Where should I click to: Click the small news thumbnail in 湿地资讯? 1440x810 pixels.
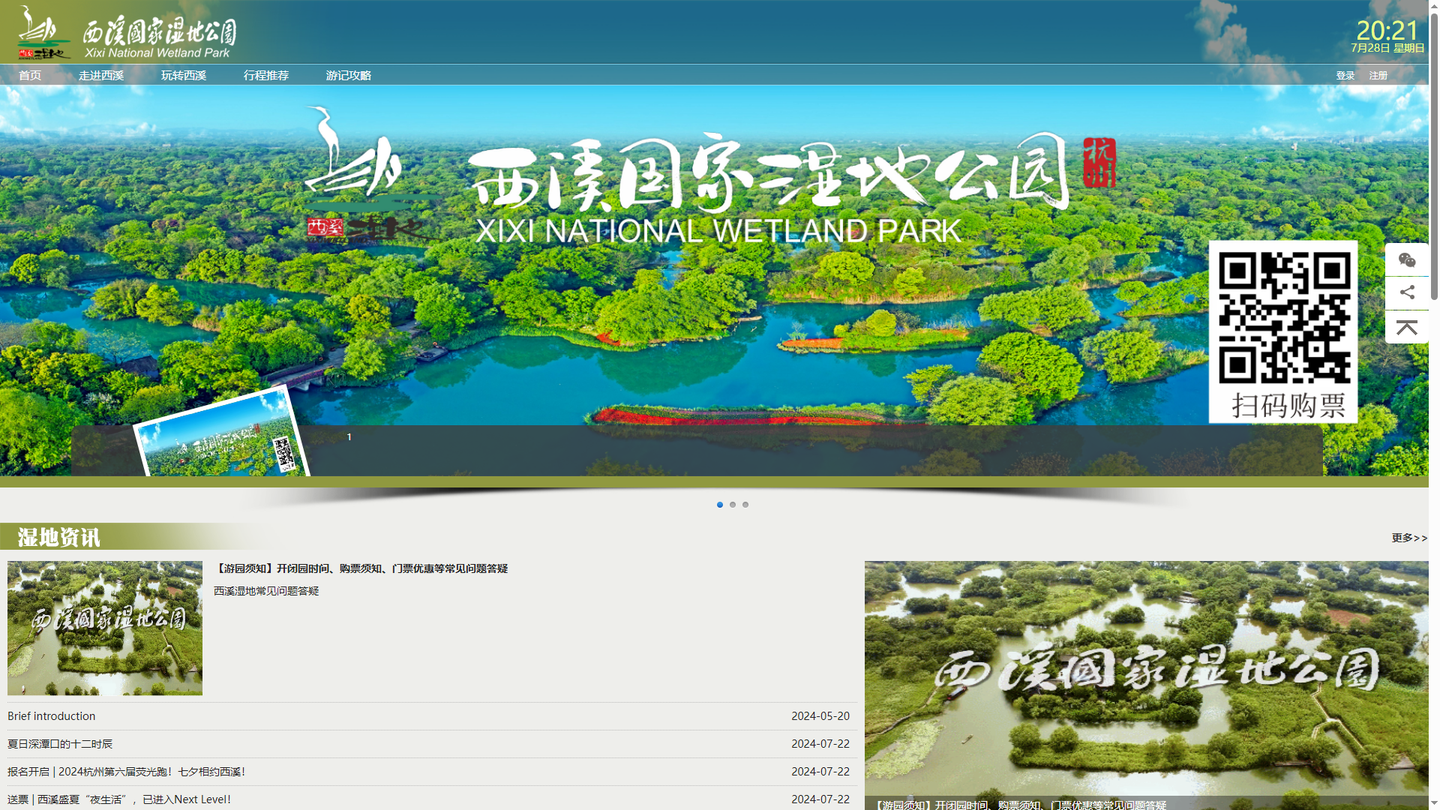pos(105,628)
